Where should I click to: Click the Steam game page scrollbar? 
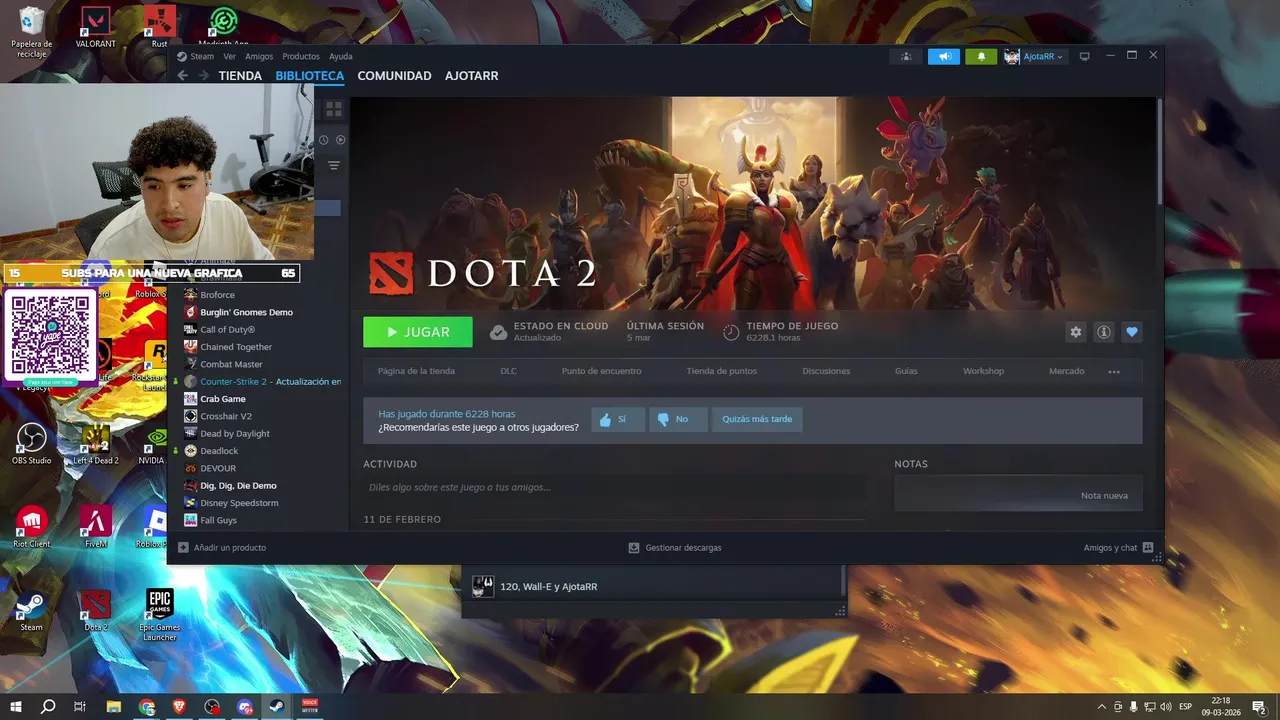[x=1160, y=150]
